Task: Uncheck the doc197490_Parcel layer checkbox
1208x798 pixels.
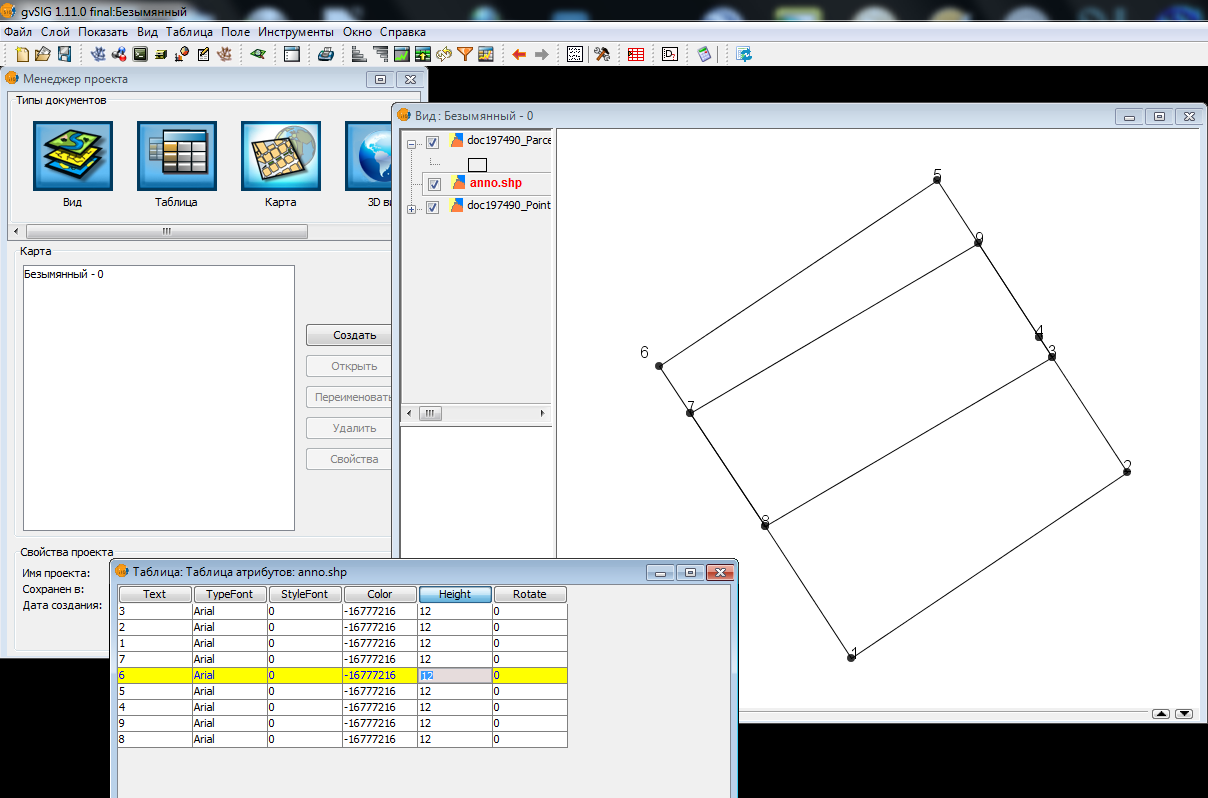Action: (433, 142)
